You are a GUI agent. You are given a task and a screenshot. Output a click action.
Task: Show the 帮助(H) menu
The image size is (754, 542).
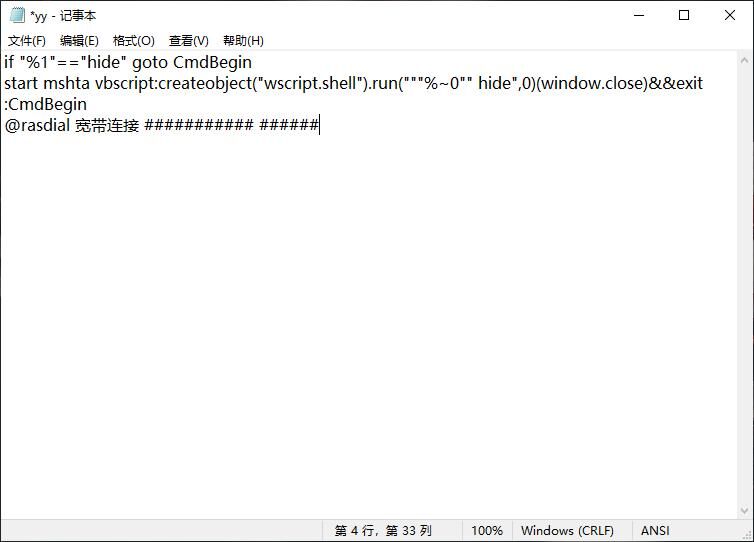point(243,41)
